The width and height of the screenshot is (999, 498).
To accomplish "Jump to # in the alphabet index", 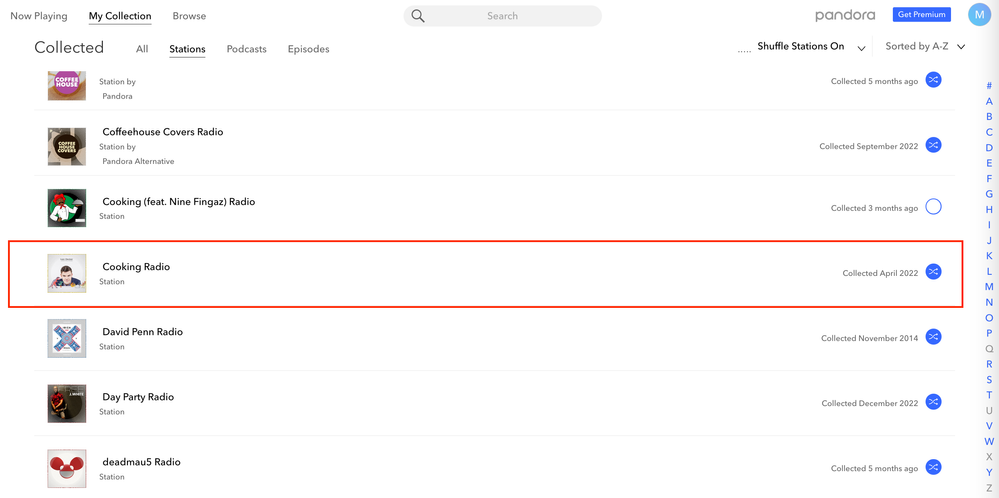I will (x=989, y=85).
